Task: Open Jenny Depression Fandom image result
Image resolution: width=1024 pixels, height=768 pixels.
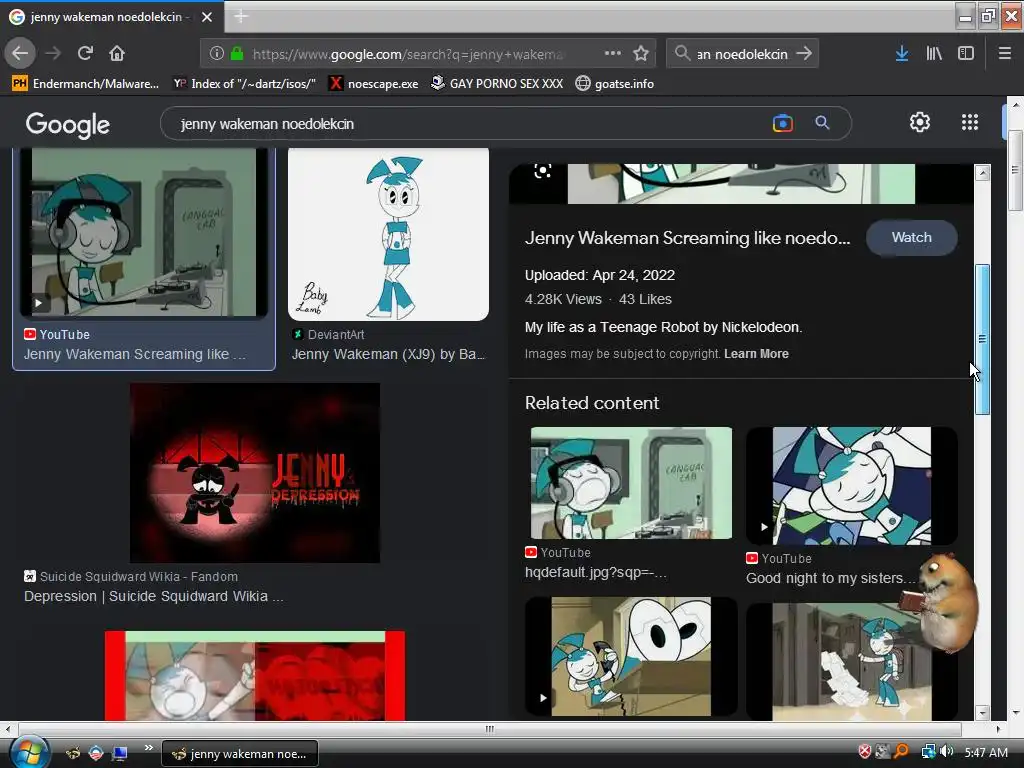Action: 255,473
